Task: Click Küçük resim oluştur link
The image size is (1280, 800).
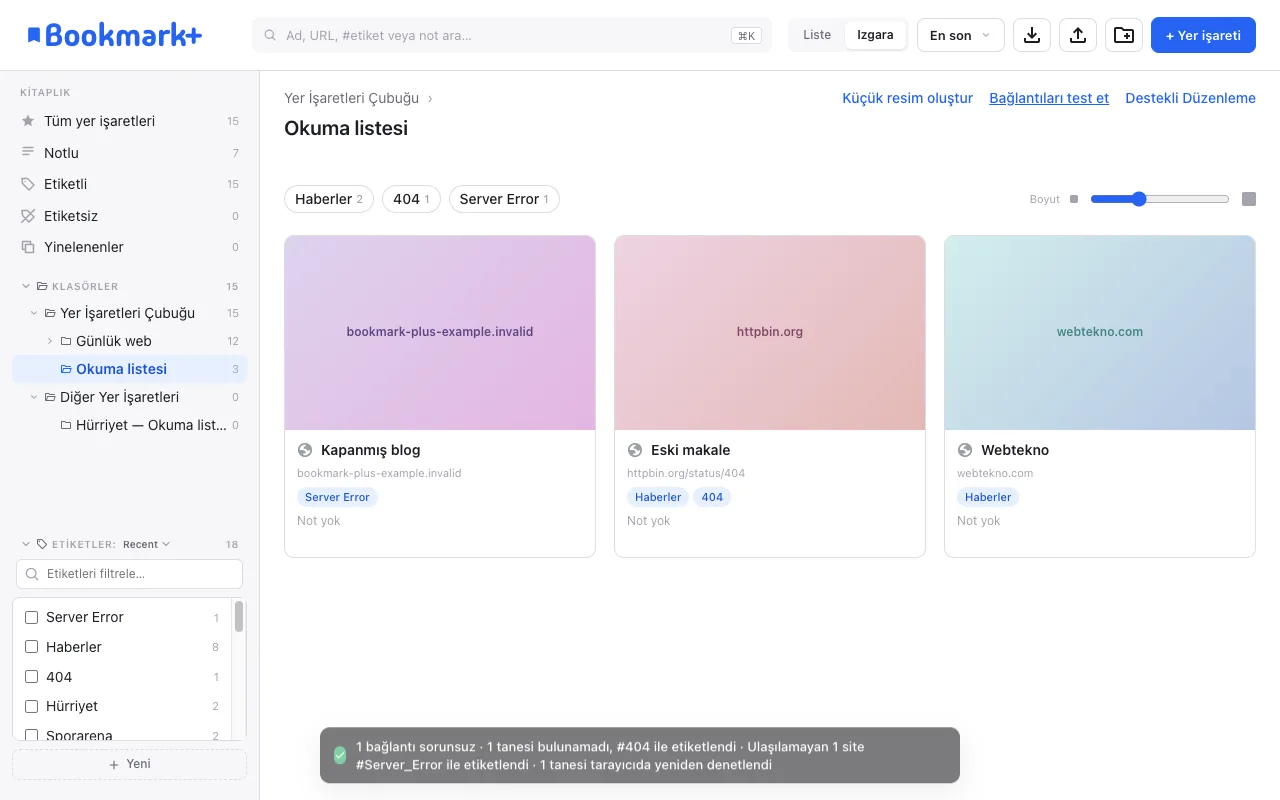Action: [907, 98]
